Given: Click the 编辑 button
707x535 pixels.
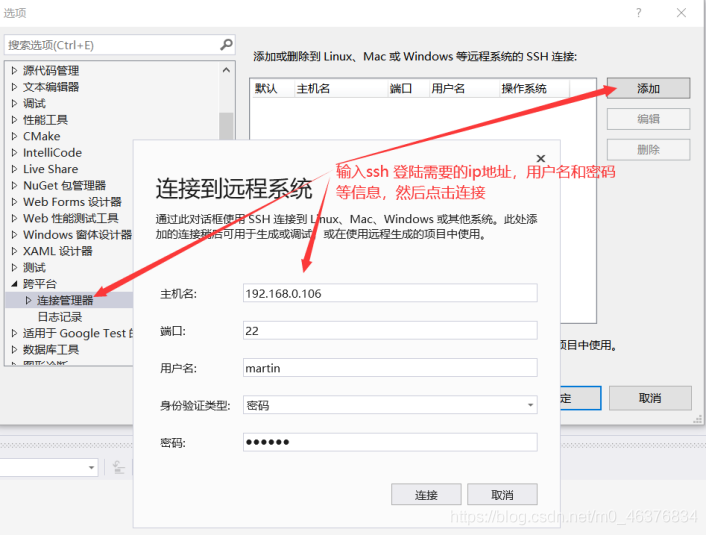Looking at the screenshot, I should point(648,119).
